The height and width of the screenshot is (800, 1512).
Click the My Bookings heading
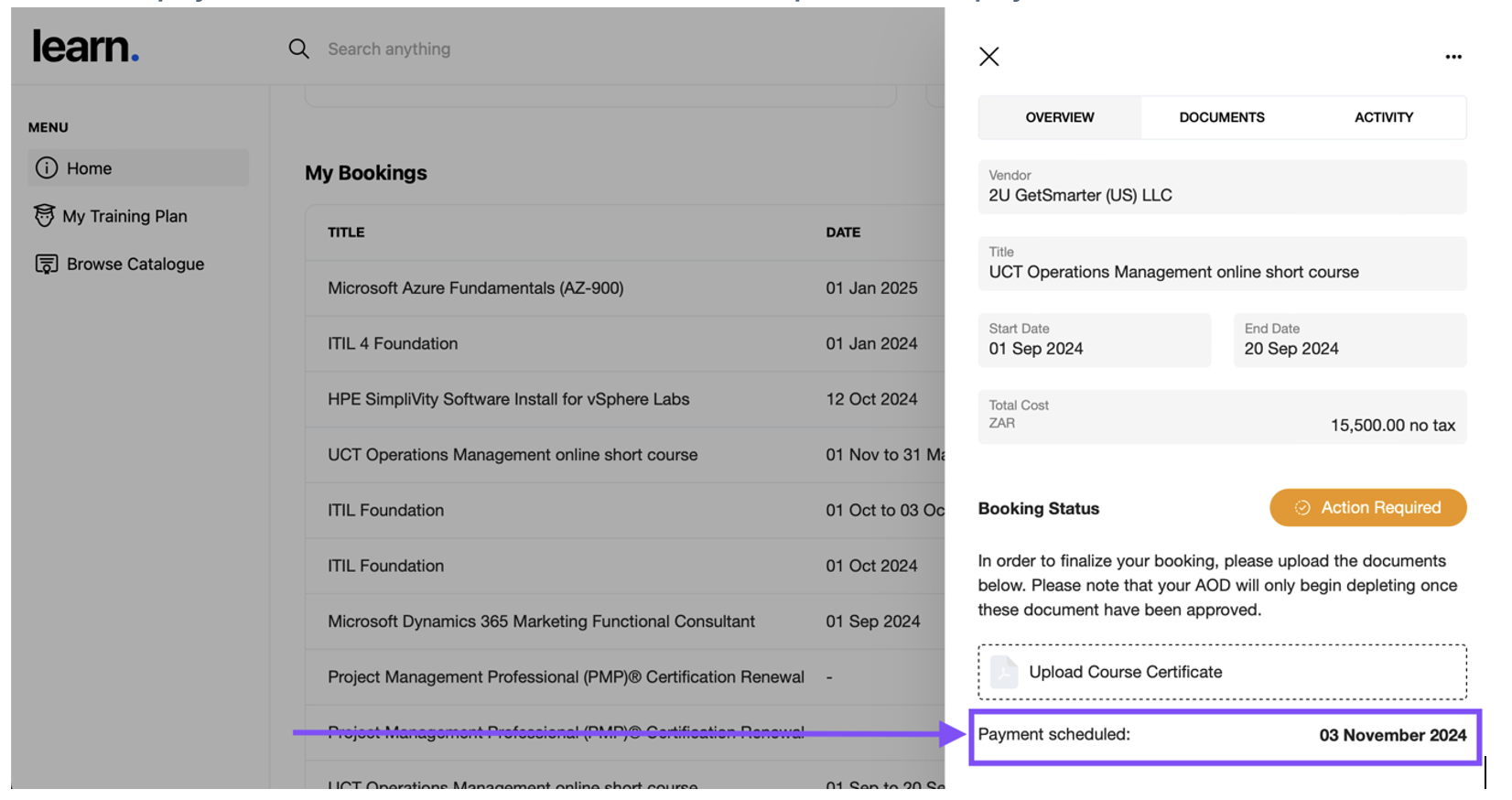pyautogui.click(x=366, y=173)
